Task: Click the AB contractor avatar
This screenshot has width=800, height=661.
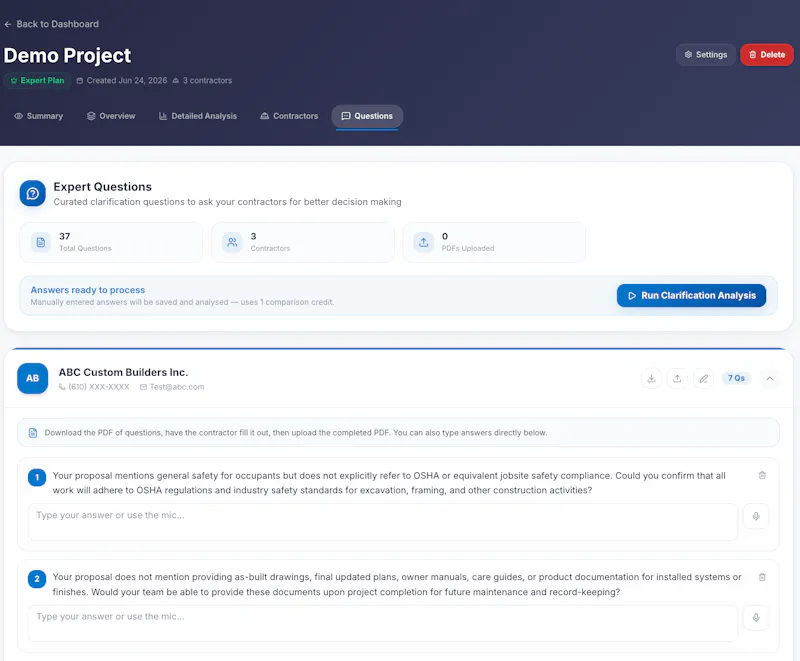Action: 33,378
